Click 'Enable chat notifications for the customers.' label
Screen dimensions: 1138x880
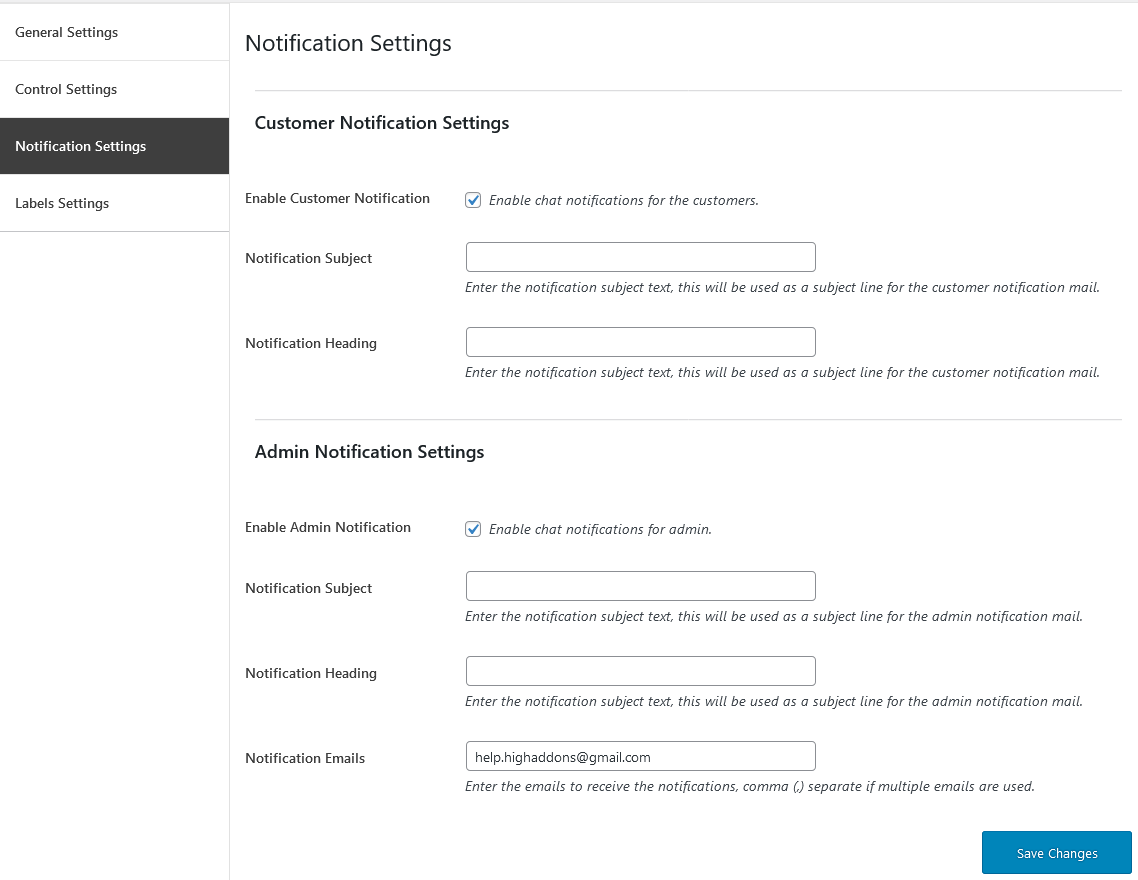[x=623, y=200]
